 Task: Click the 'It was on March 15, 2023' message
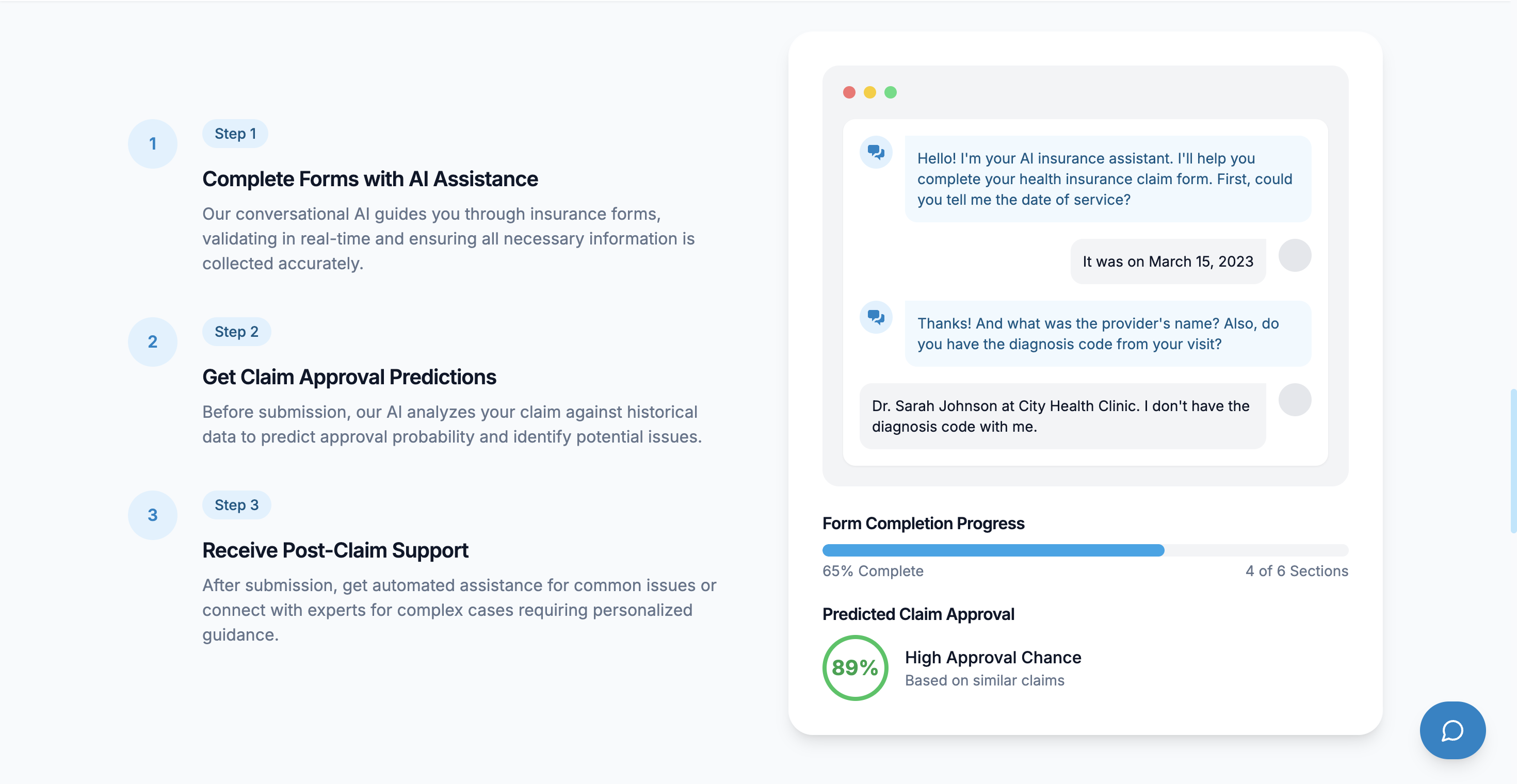1168,262
